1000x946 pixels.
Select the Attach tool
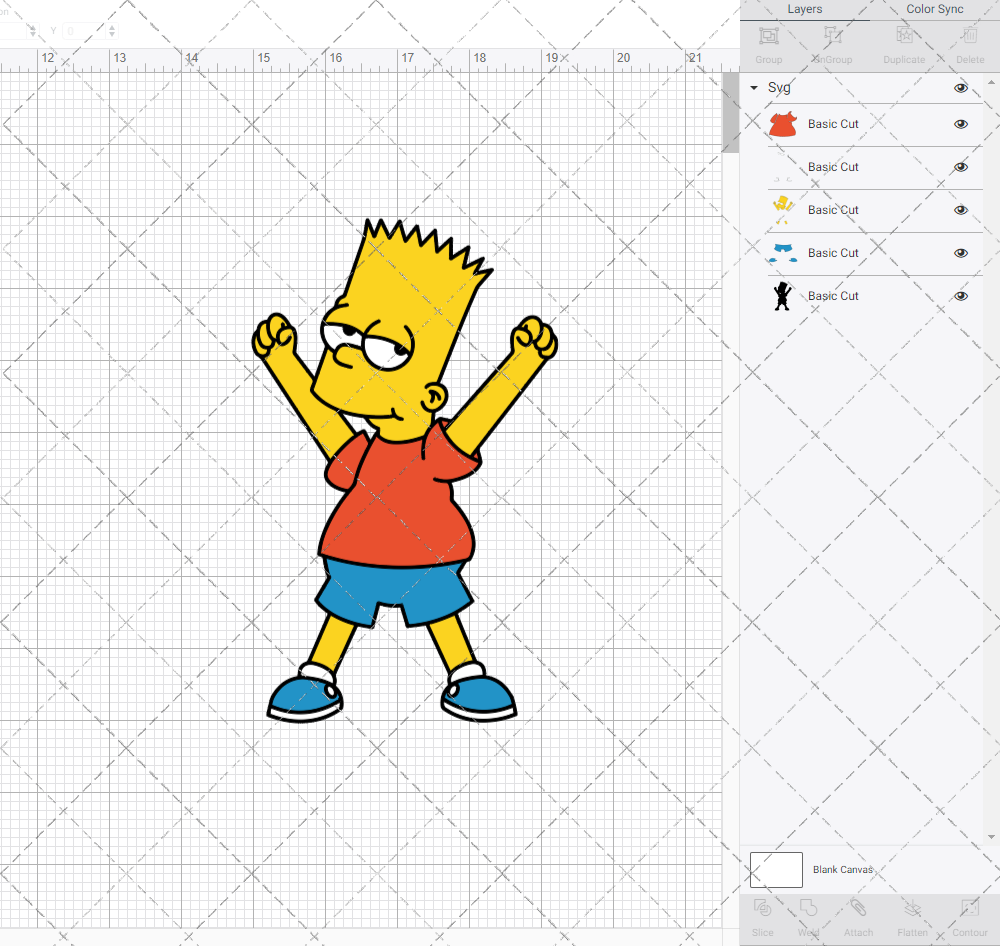858,908
